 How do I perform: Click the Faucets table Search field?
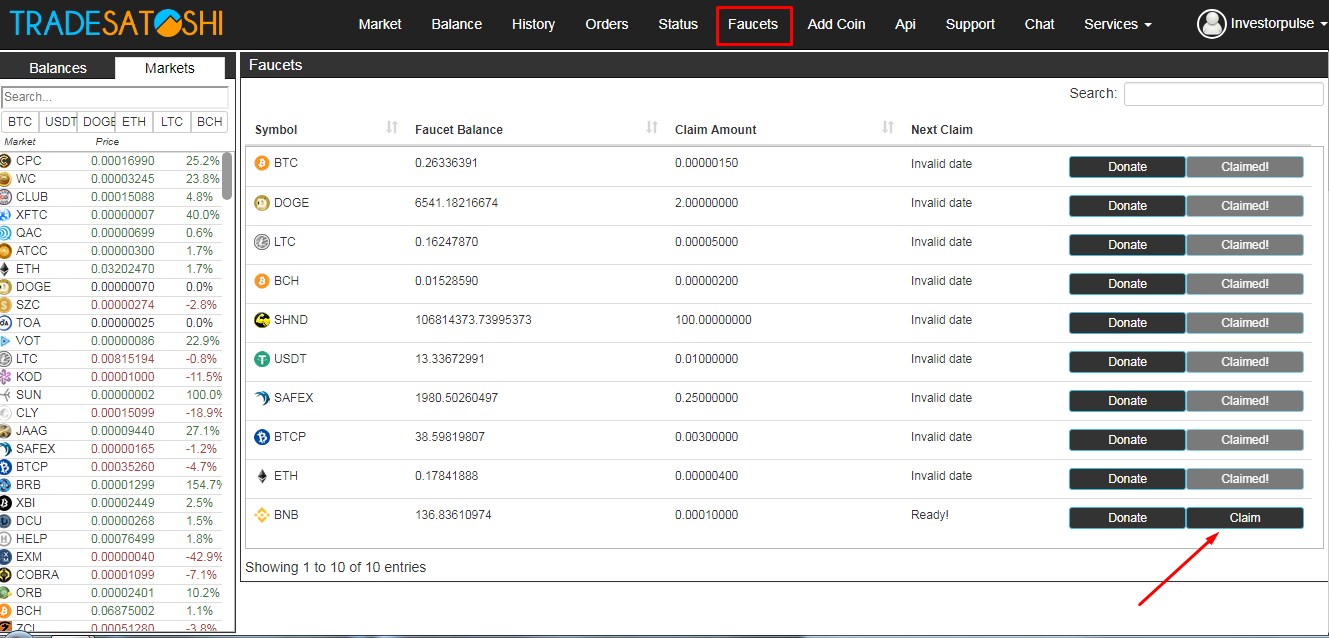pyautogui.click(x=1223, y=94)
